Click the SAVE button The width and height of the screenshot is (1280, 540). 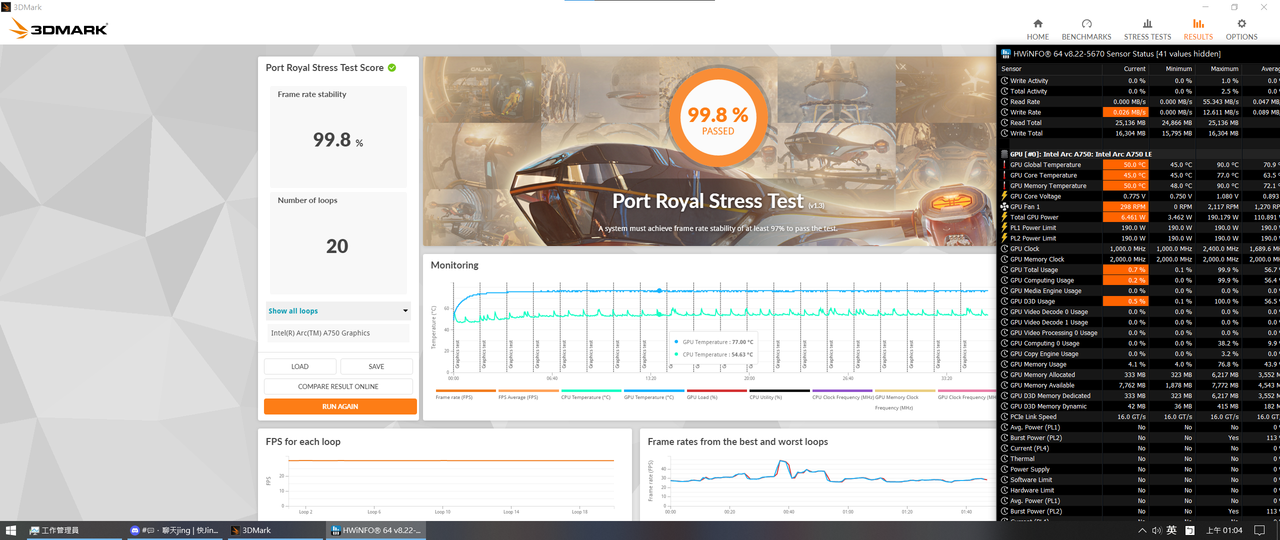pyautogui.click(x=376, y=366)
